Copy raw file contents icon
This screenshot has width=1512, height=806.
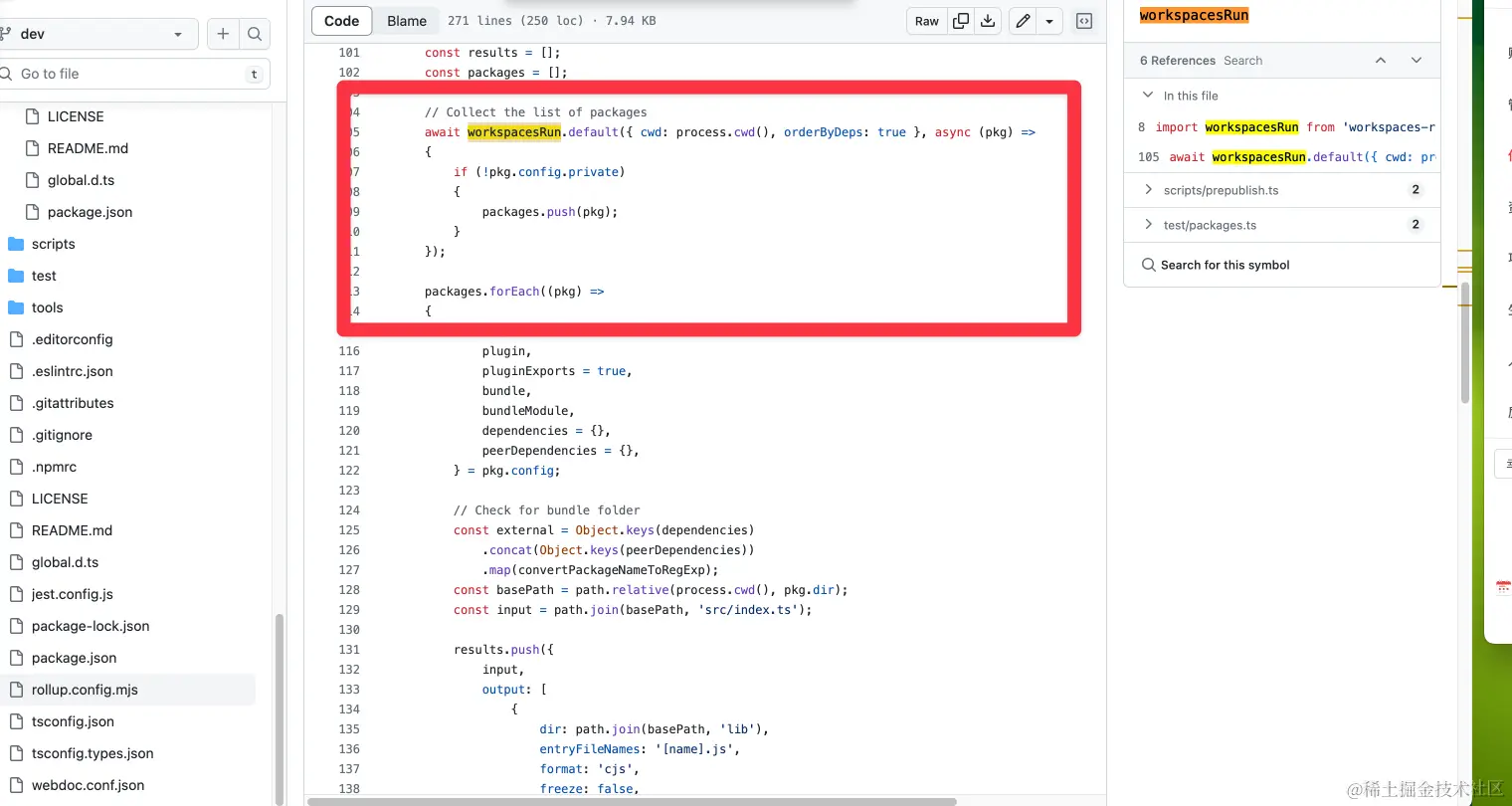(x=961, y=21)
